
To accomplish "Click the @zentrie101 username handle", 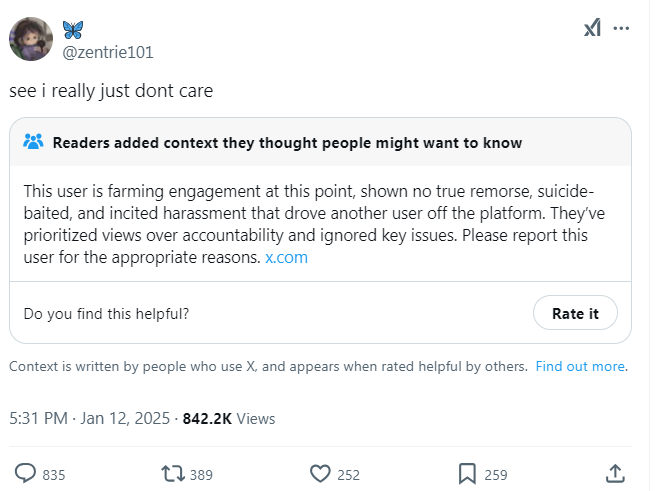I will [x=108, y=52].
